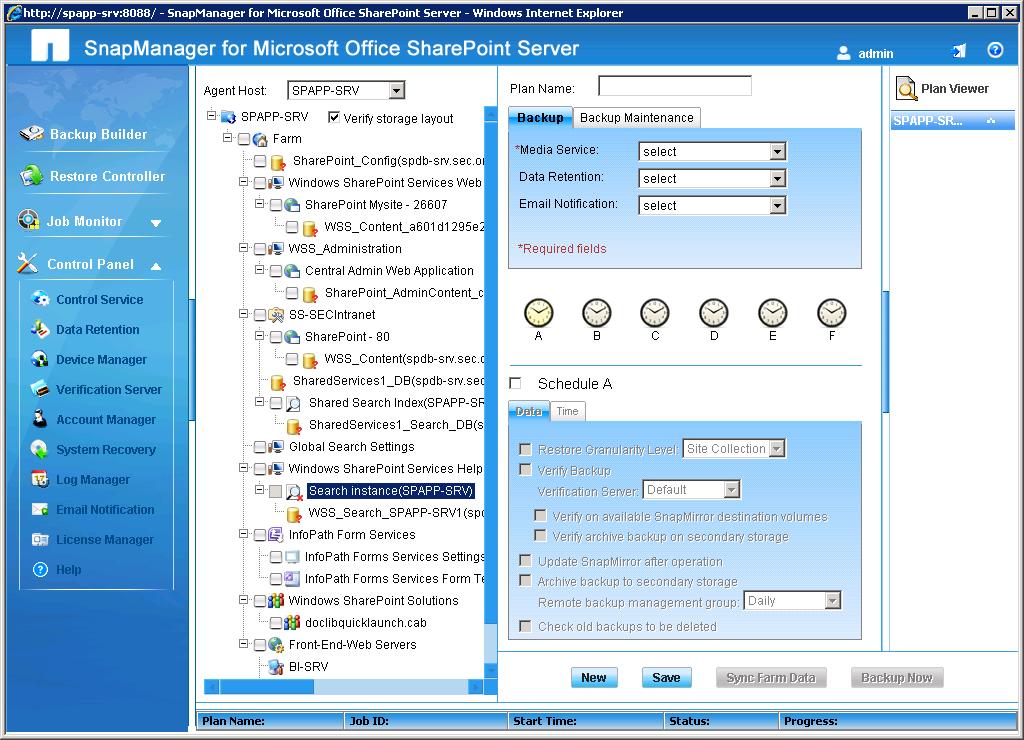Check the WSS_Administration checkbox
The width and height of the screenshot is (1024, 740).
pos(261,249)
